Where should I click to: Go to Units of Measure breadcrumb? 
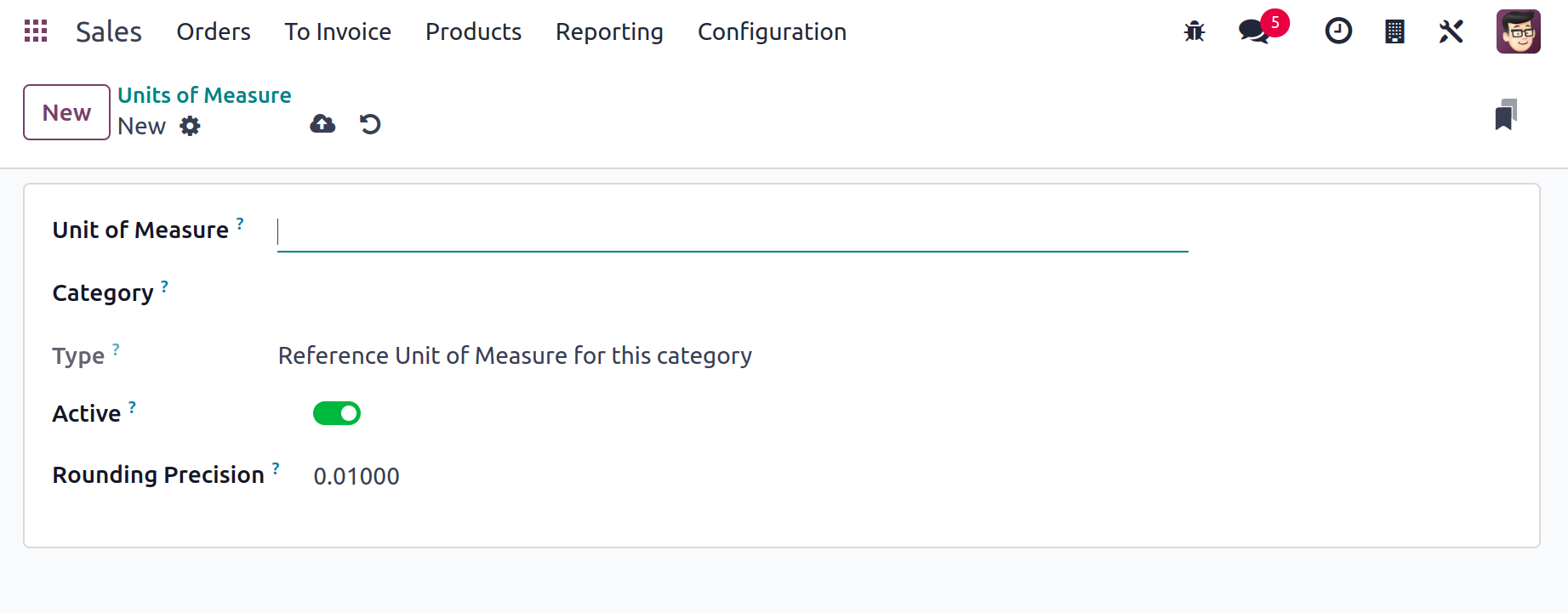point(204,95)
